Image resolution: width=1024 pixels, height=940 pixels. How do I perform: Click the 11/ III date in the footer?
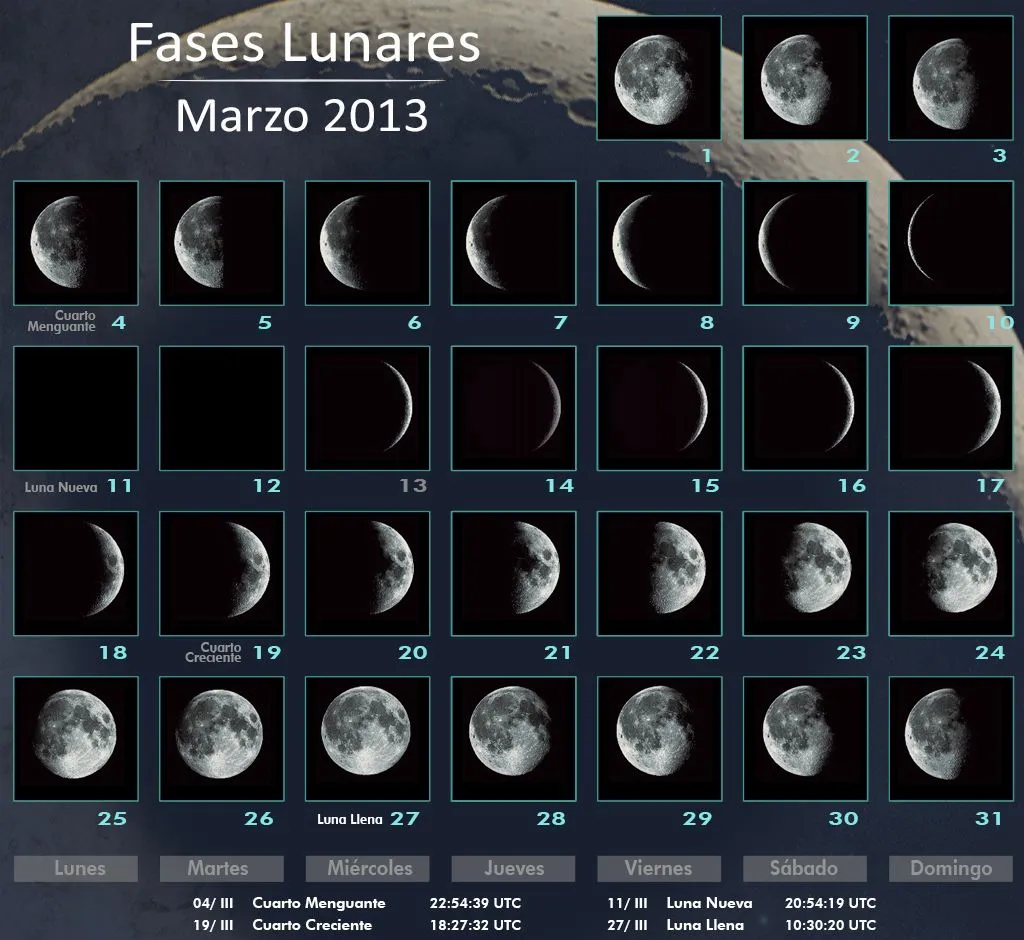[x=628, y=903]
